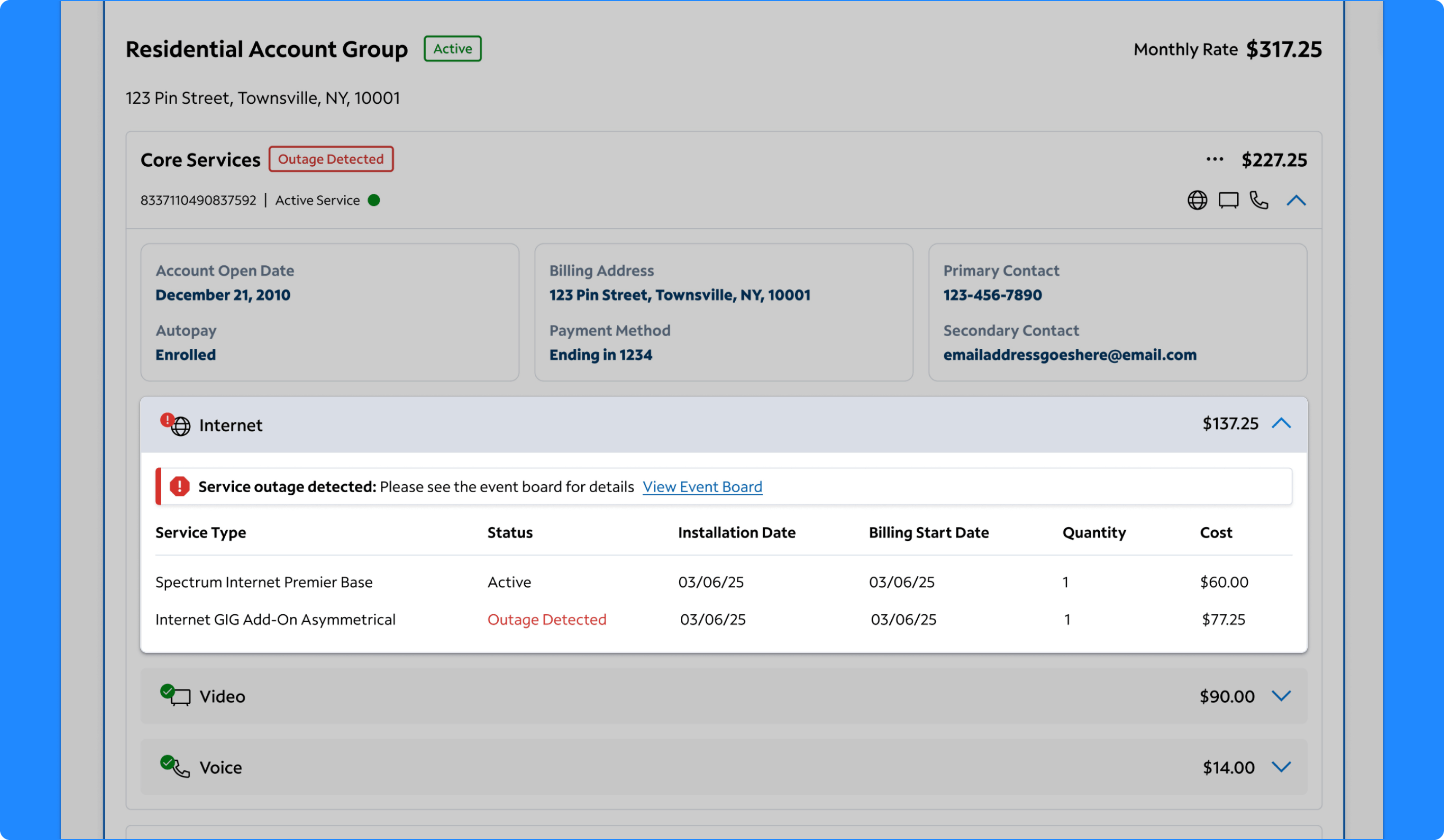1444x840 pixels.
Task: Click the TV icon in Core Services header
Action: [1228, 200]
